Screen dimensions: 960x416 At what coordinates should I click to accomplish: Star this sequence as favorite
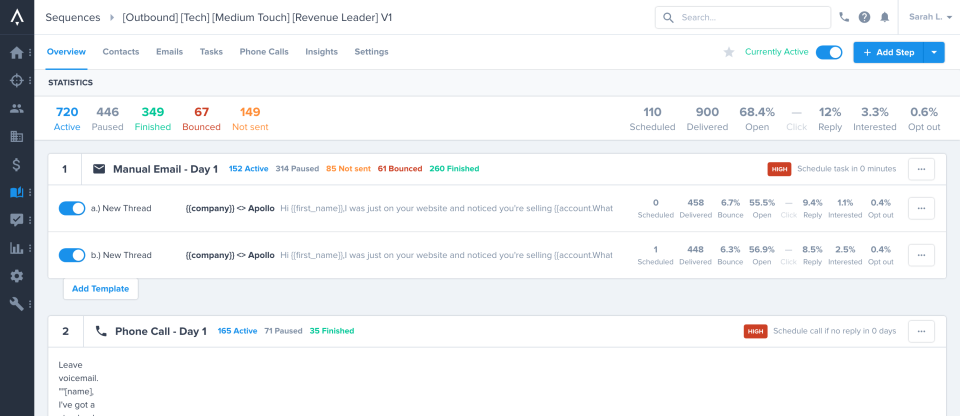729,52
